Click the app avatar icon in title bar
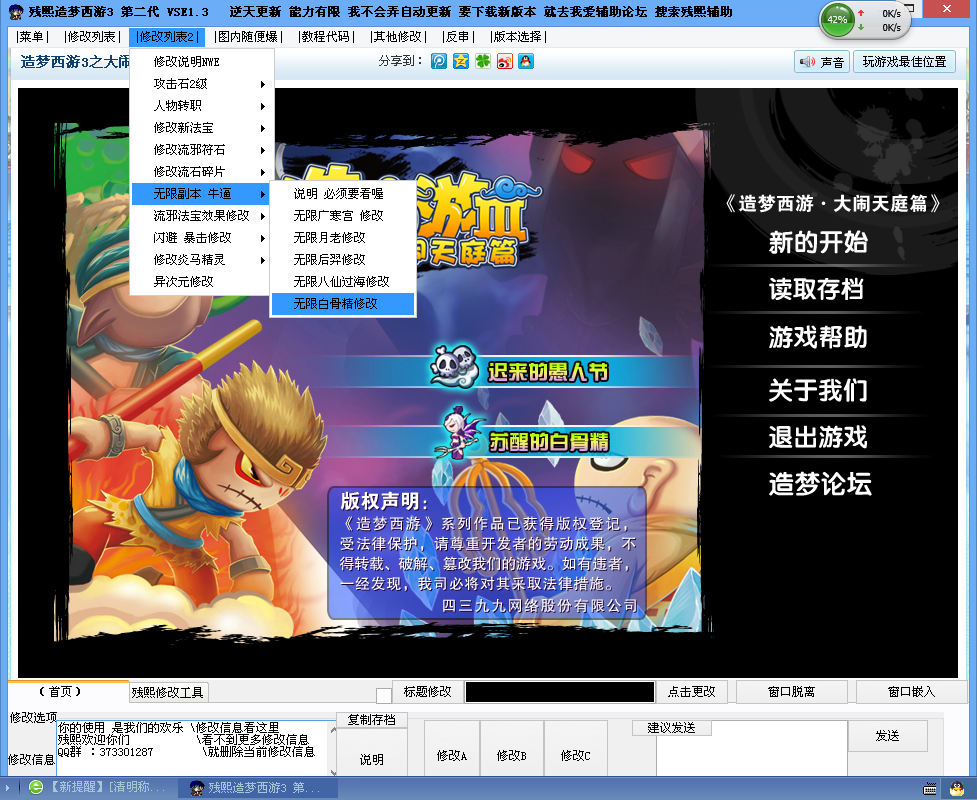Viewport: 977px width, 800px height. (16, 11)
